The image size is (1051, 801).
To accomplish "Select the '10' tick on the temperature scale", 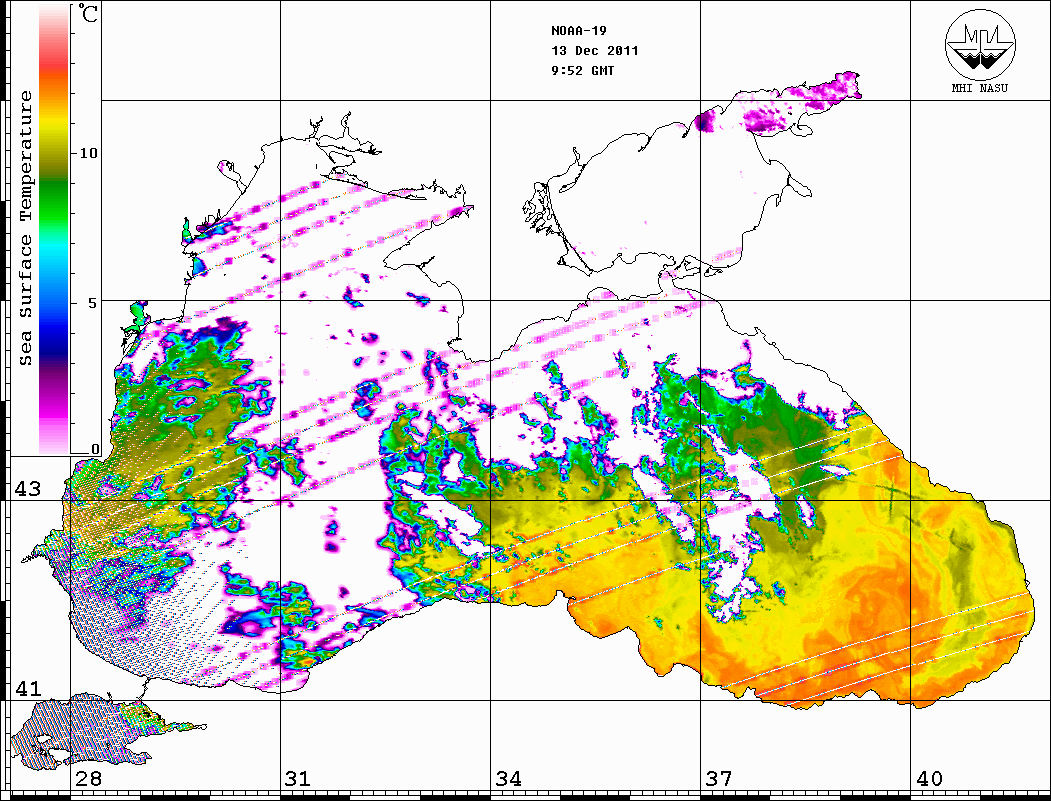I will pos(88,153).
